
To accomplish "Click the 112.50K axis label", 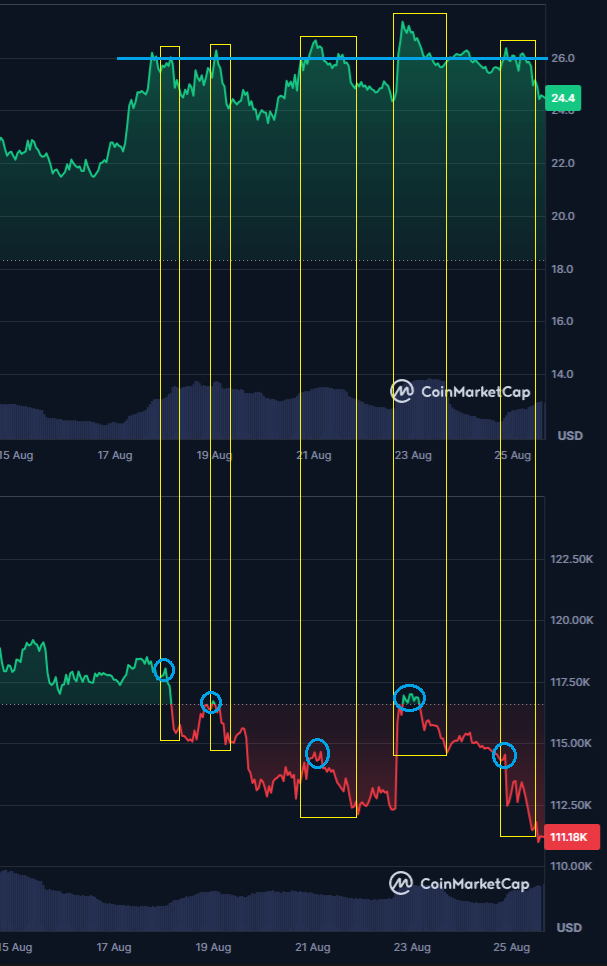I will tap(571, 805).
